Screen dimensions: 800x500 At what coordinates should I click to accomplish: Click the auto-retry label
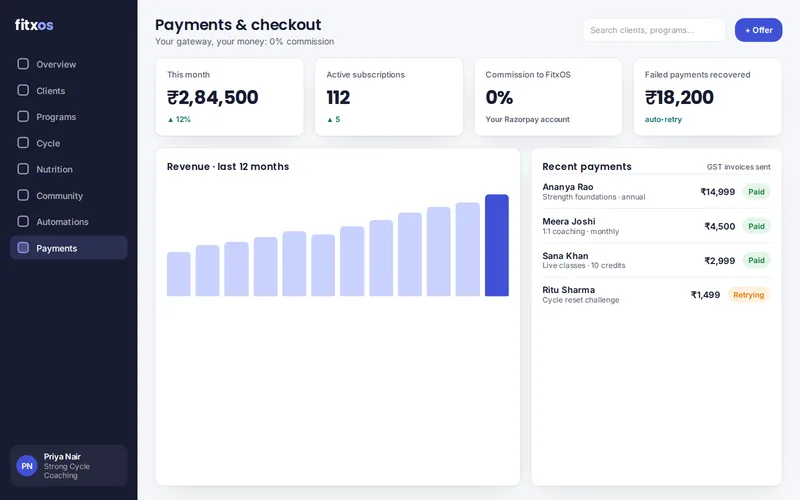coord(663,119)
